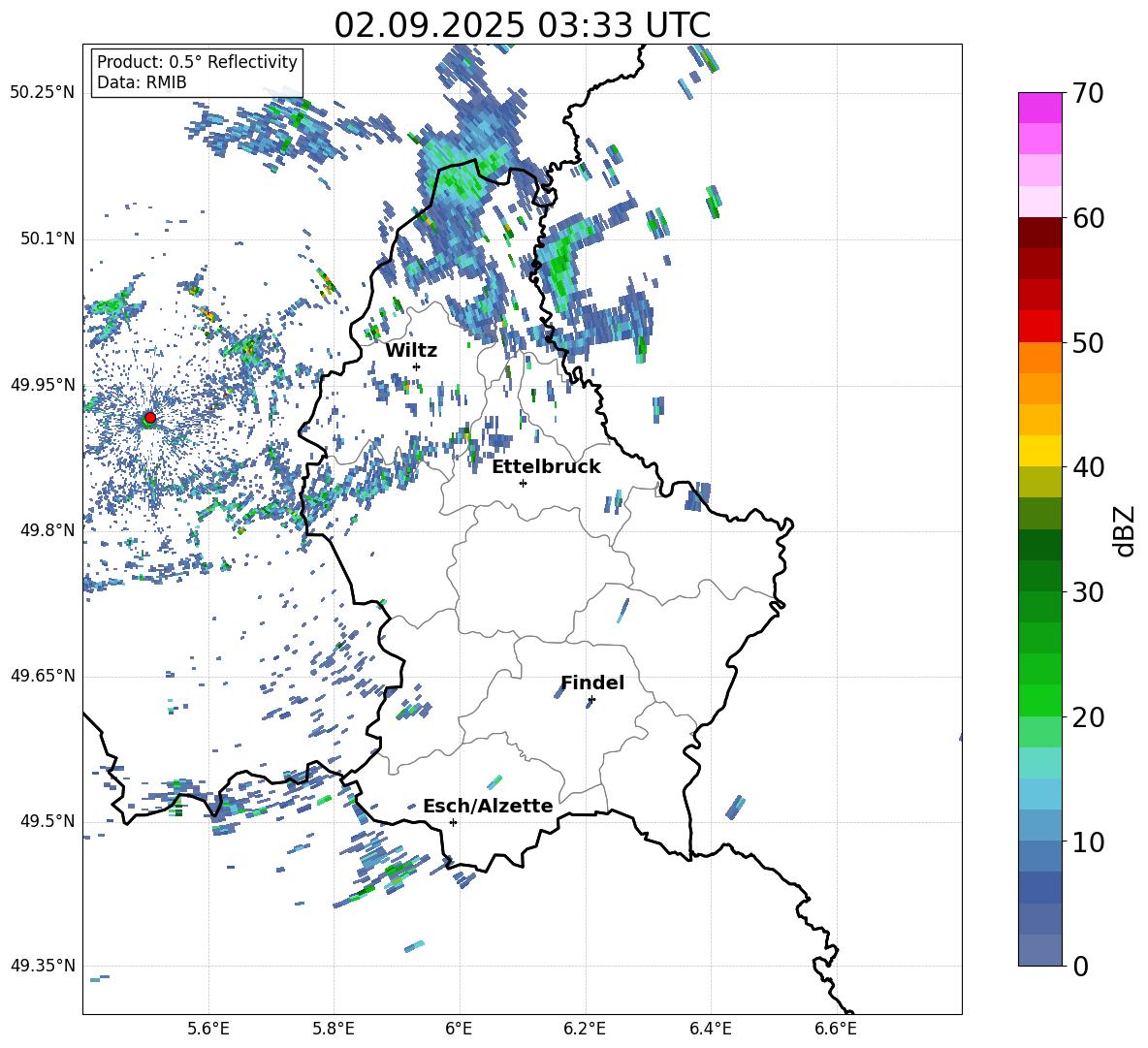Click the 6°E longitude label

[x=459, y=1029]
